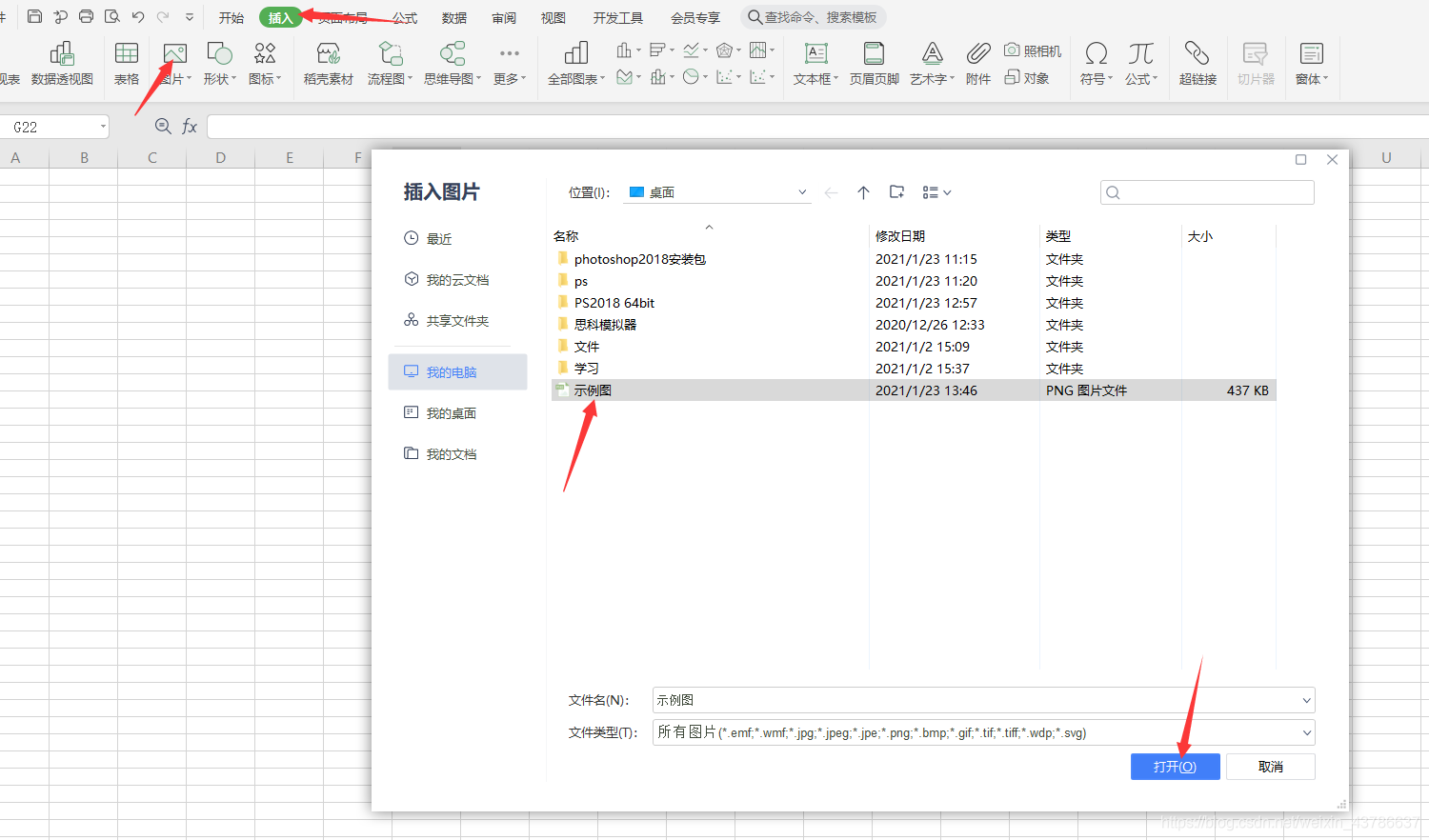Switch to the 视图 View tab
Screen dimensions: 1429x840
pos(553,17)
